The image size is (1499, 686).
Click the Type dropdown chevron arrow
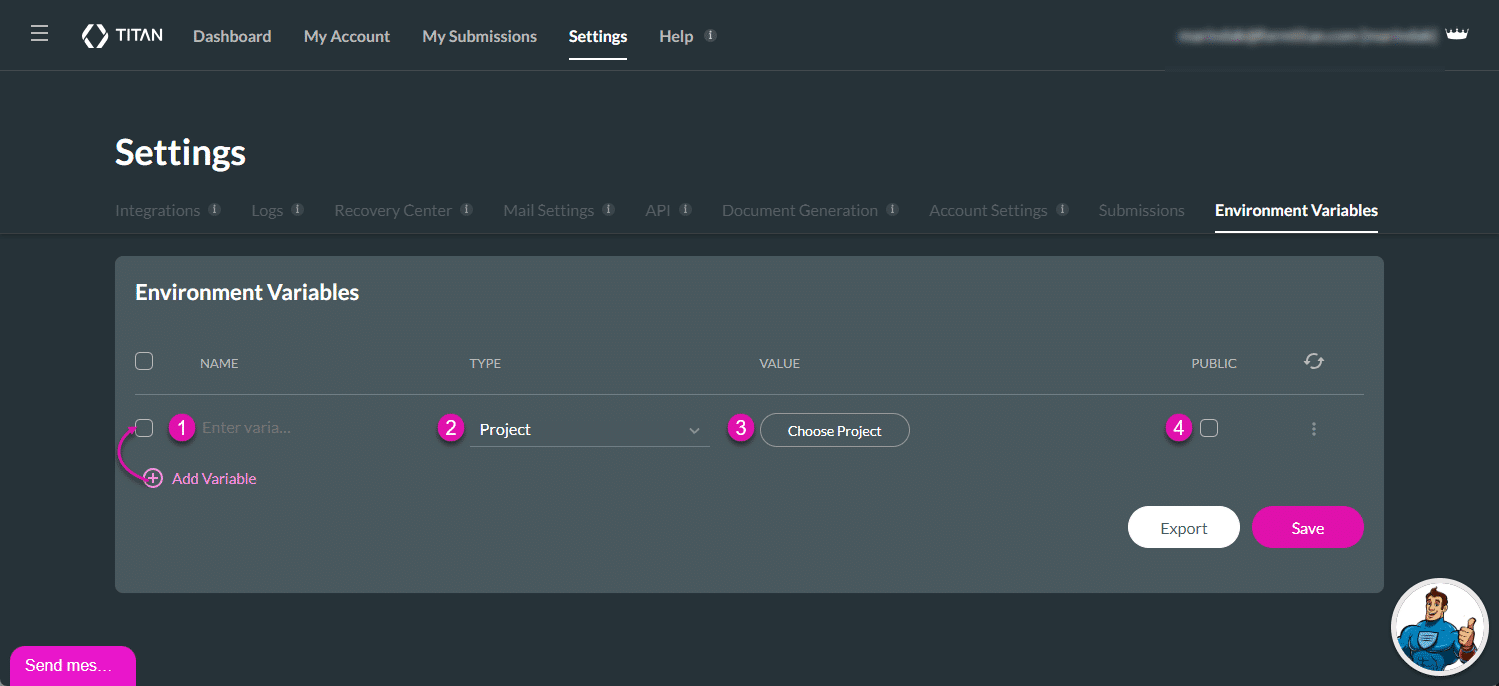(694, 430)
